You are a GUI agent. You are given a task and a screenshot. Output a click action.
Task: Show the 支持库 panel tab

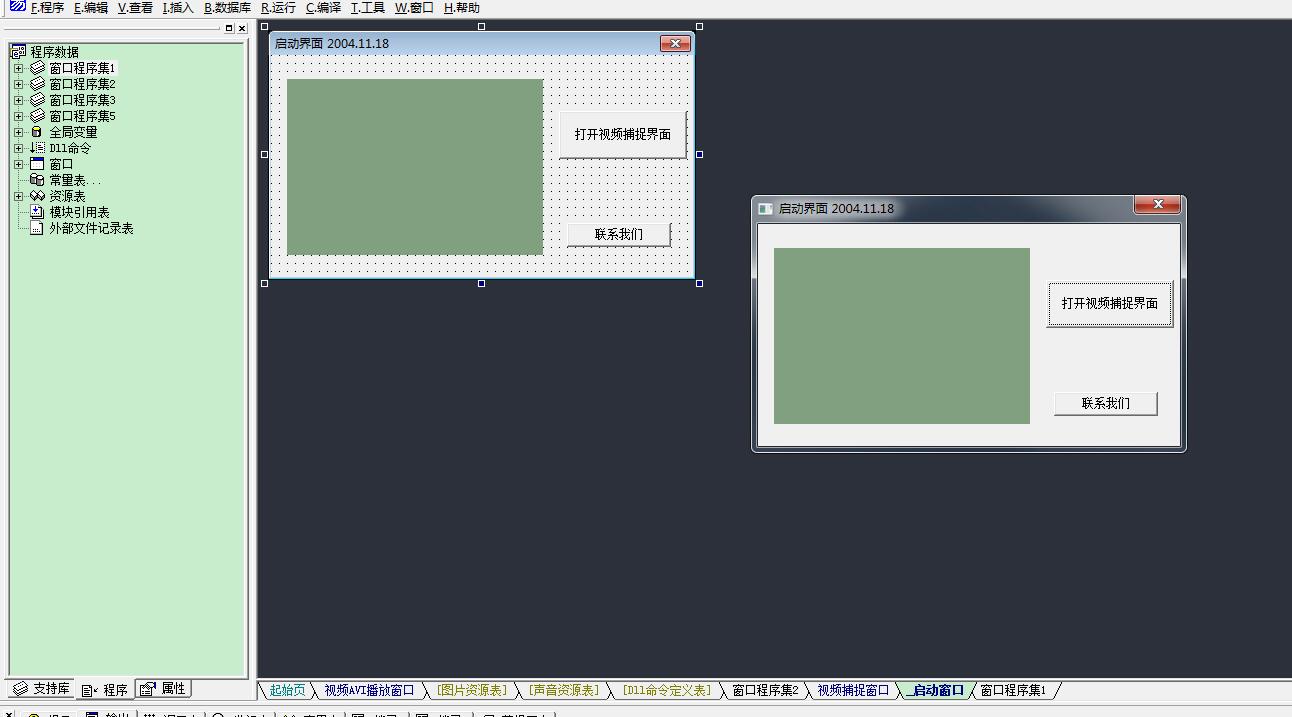coord(41,689)
